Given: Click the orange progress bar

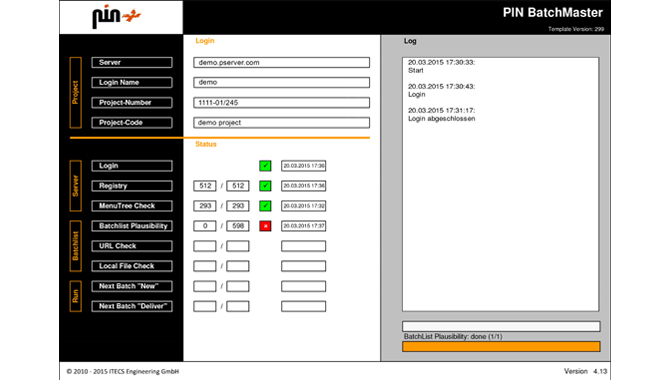Looking at the screenshot, I should pyautogui.click(x=501, y=346).
